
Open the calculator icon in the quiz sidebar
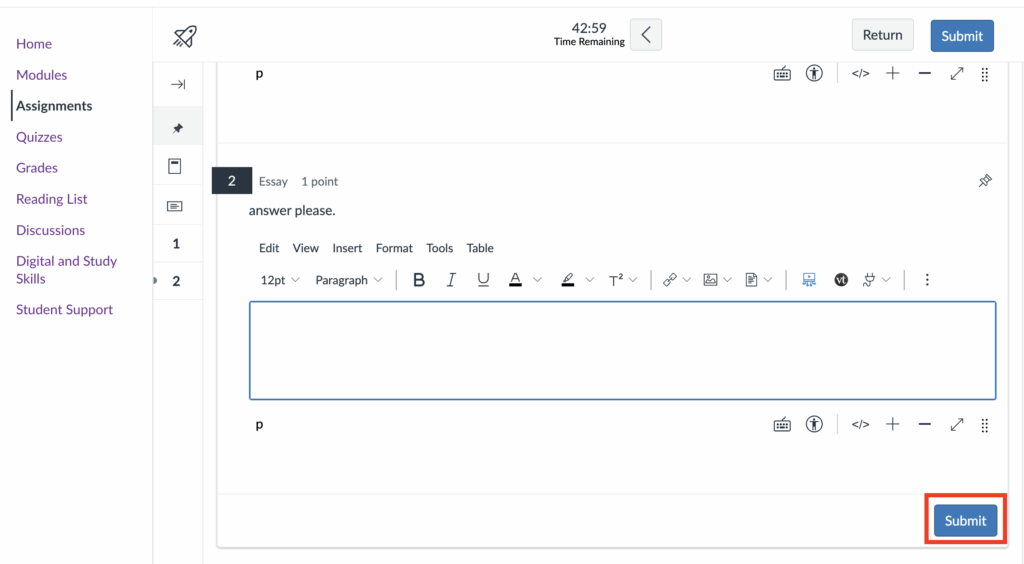[x=175, y=167]
